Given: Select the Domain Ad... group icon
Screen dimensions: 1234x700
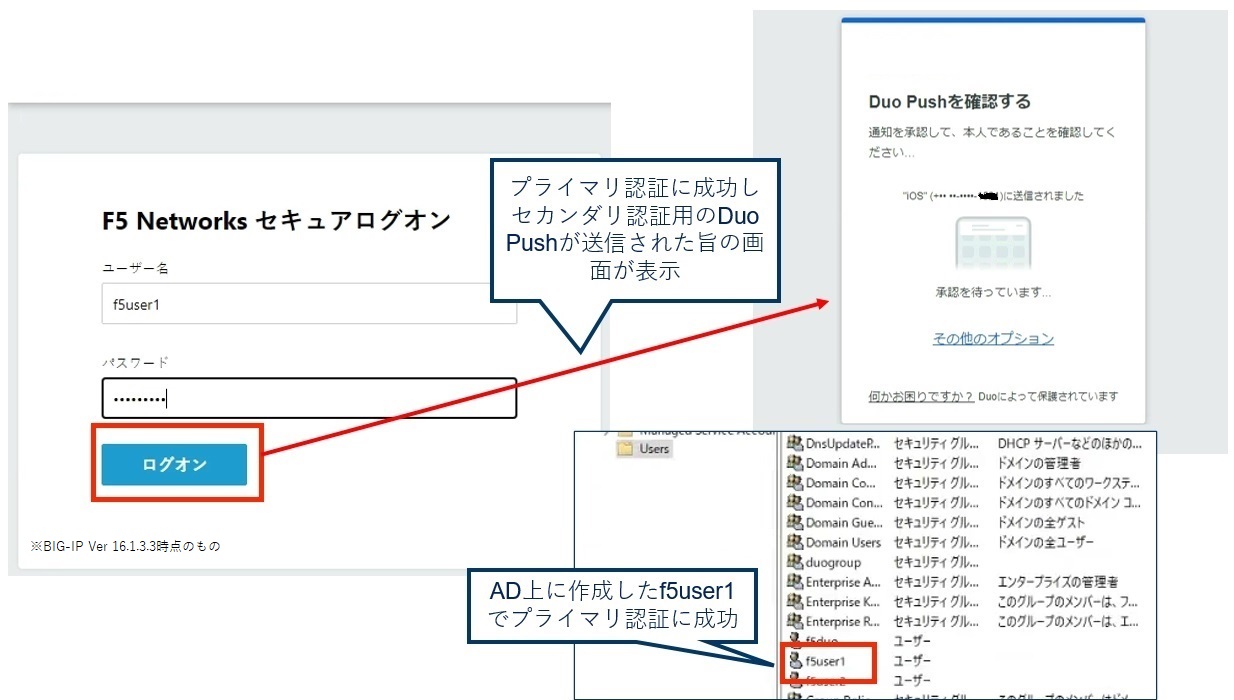Looking at the screenshot, I should tap(795, 463).
